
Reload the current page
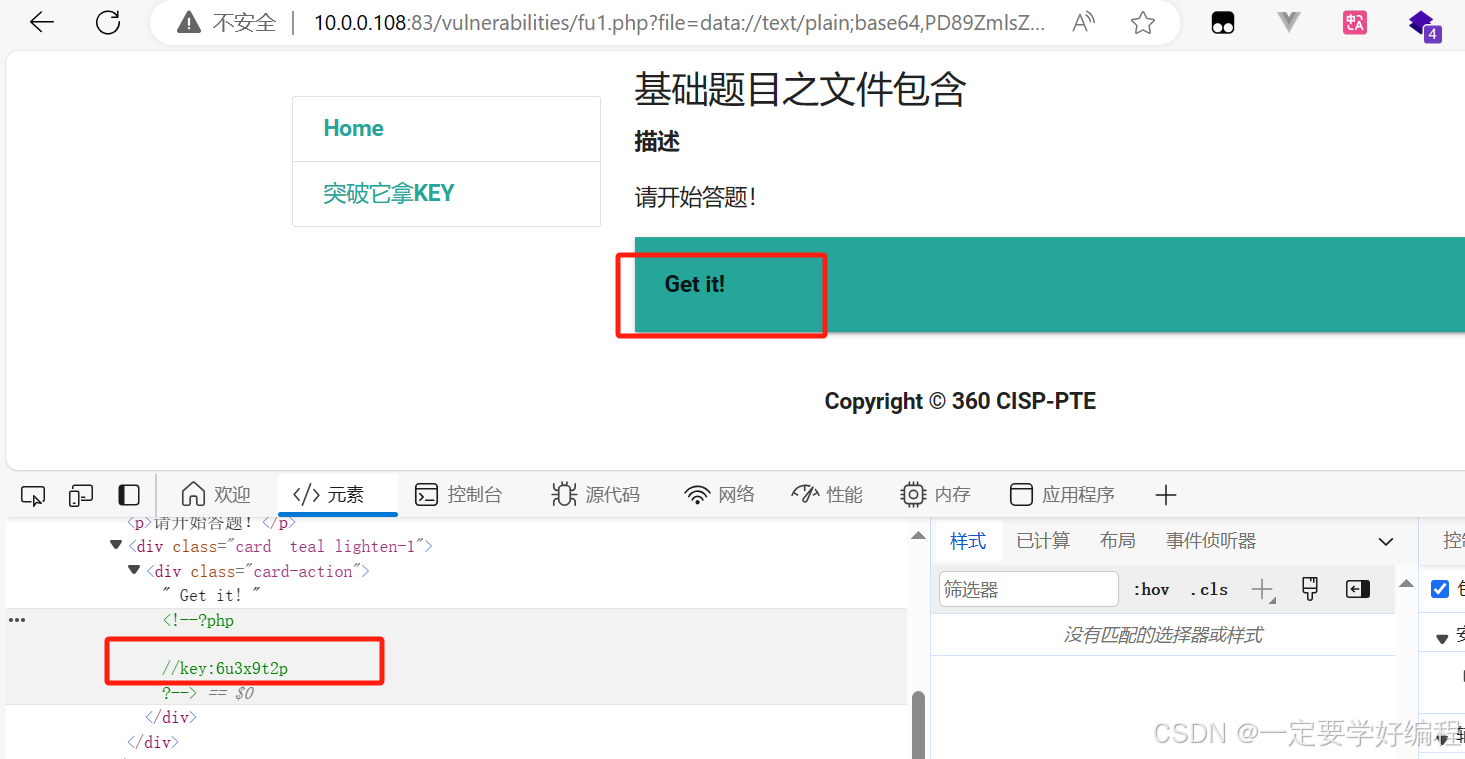pyautogui.click(x=107, y=22)
